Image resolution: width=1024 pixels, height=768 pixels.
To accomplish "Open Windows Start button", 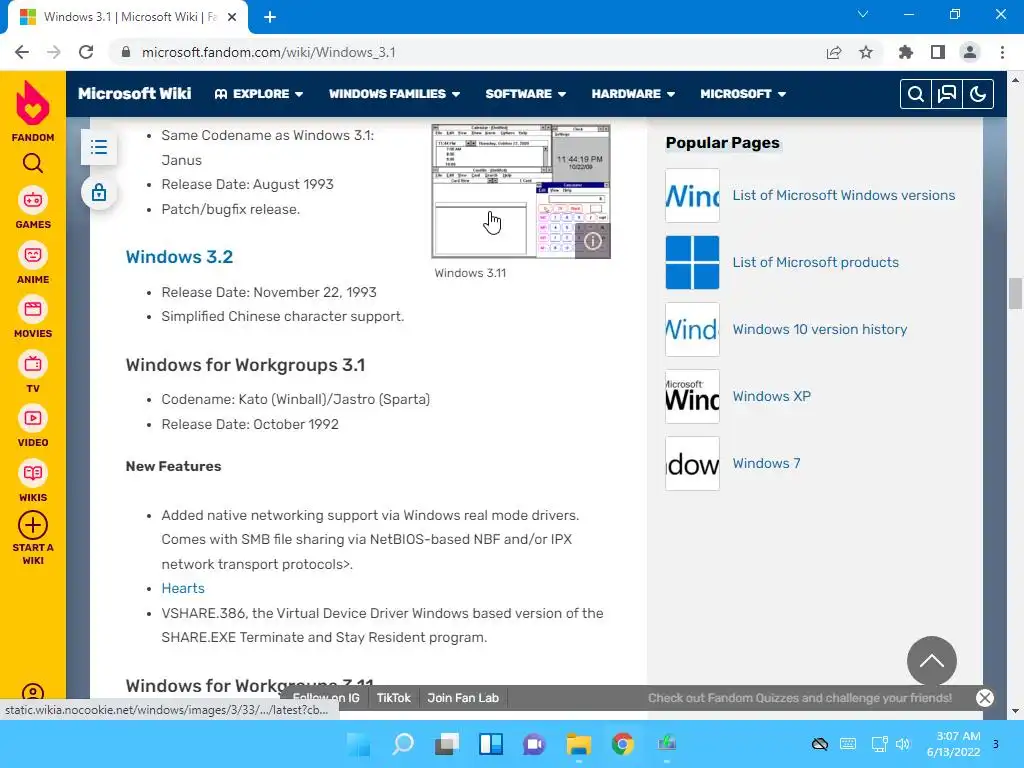I will click(359, 744).
